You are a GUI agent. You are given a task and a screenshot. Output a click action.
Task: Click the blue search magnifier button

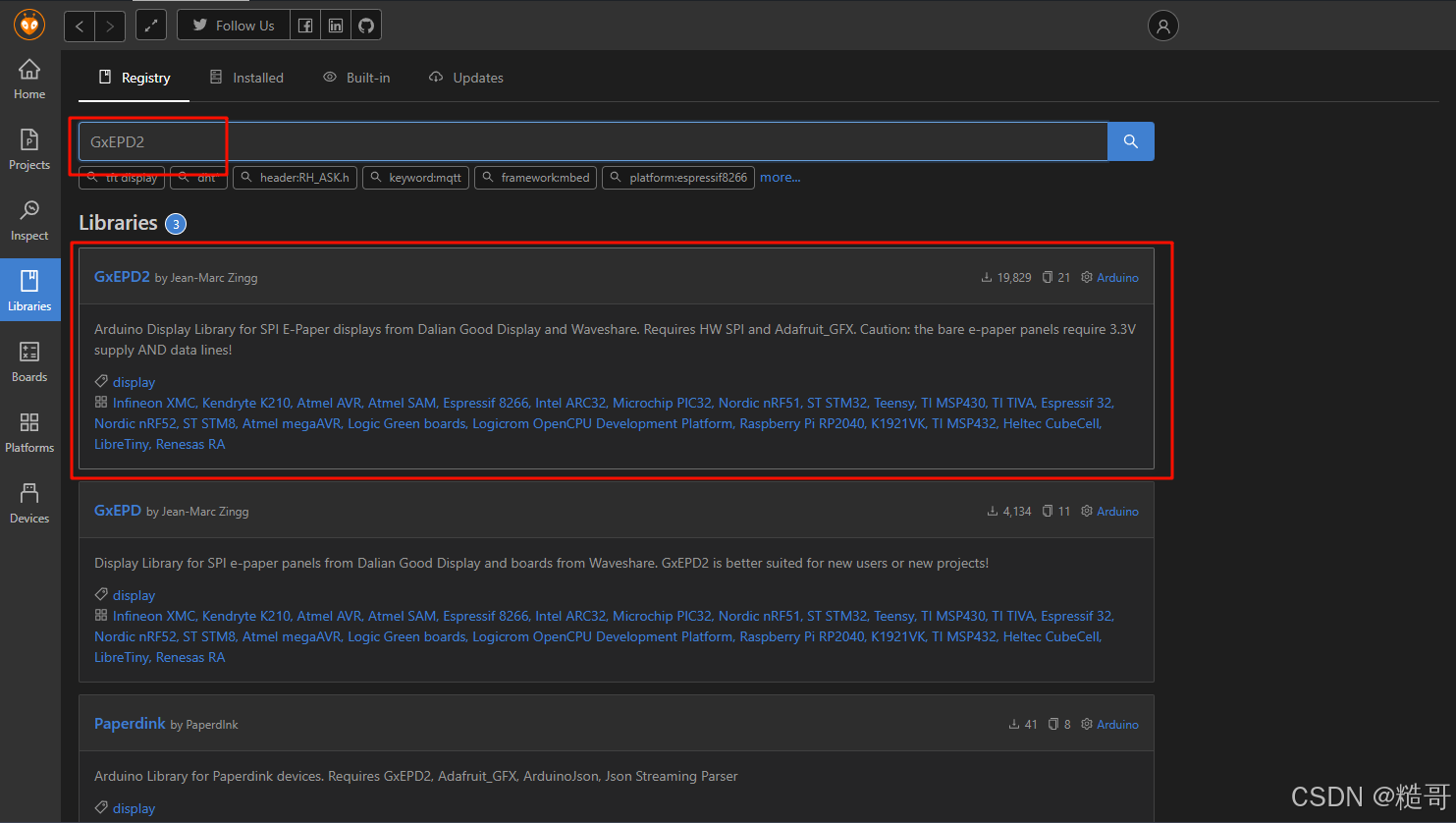[1131, 141]
